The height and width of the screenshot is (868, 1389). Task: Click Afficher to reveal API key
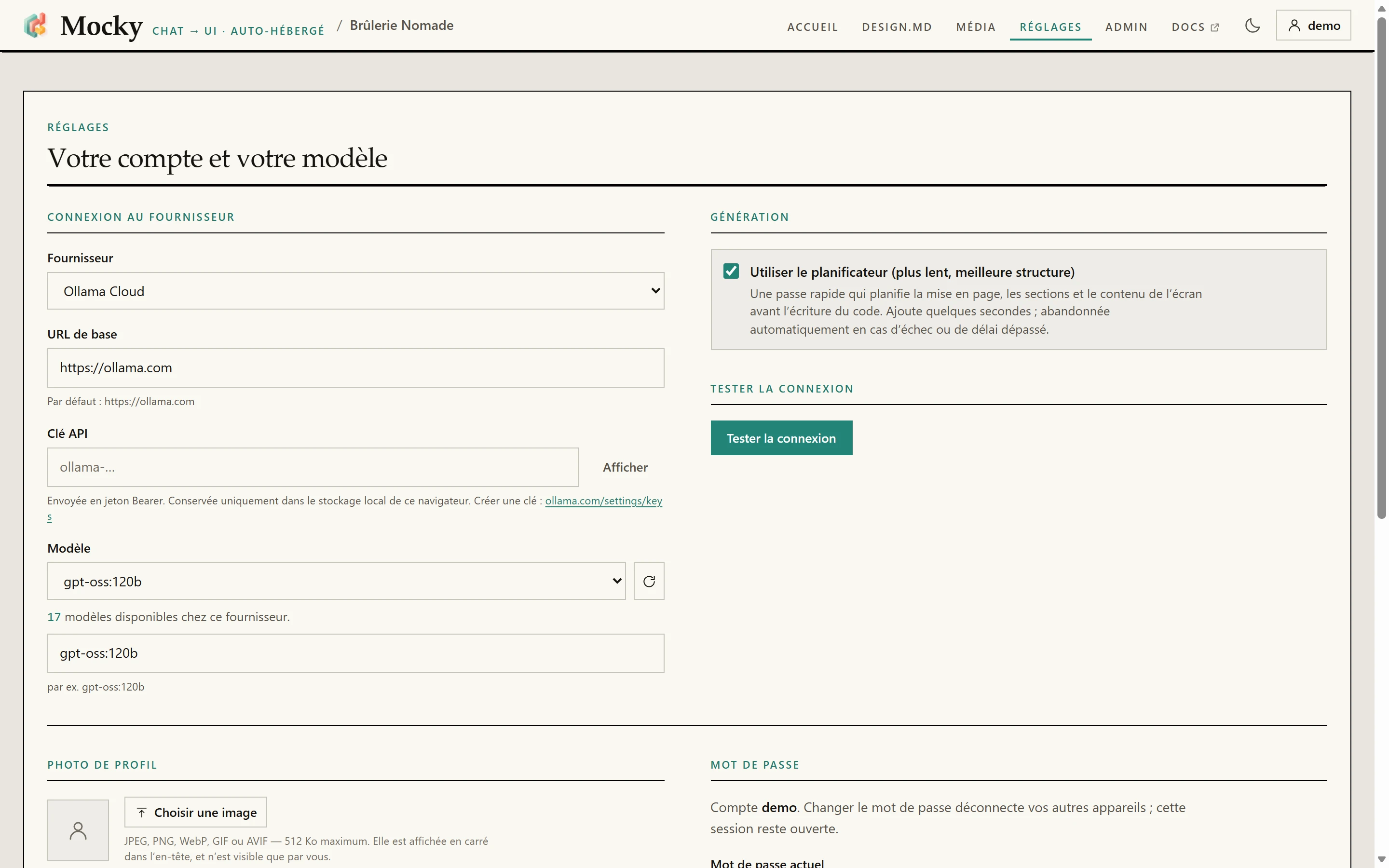(x=625, y=467)
